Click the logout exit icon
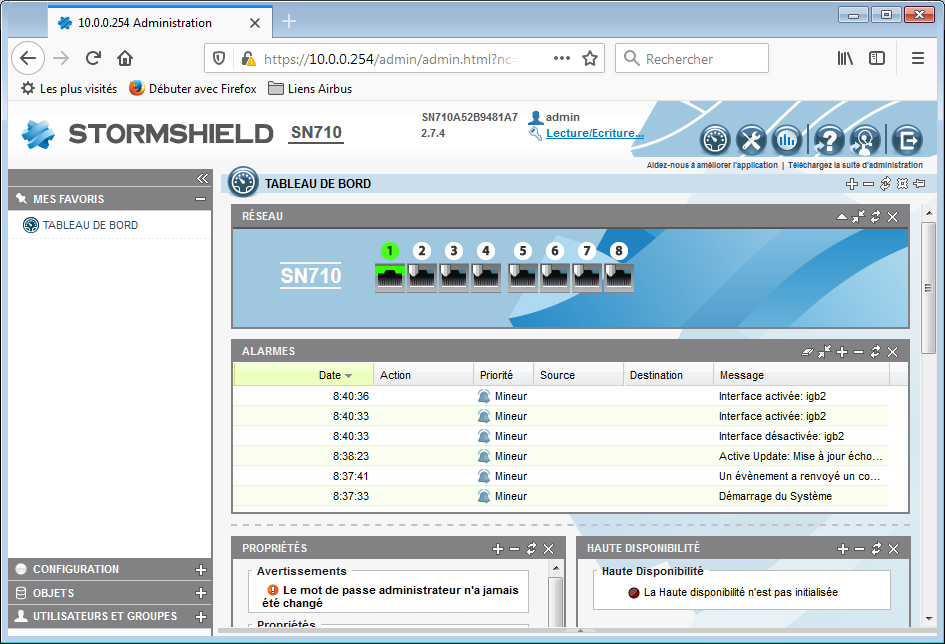The width and height of the screenshot is (945, 644). [x=906, y=139]
